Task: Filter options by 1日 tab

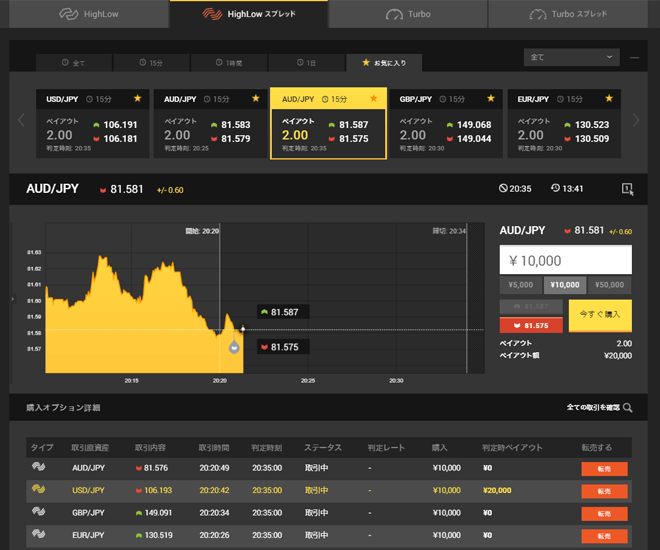Action: (306, 63)
